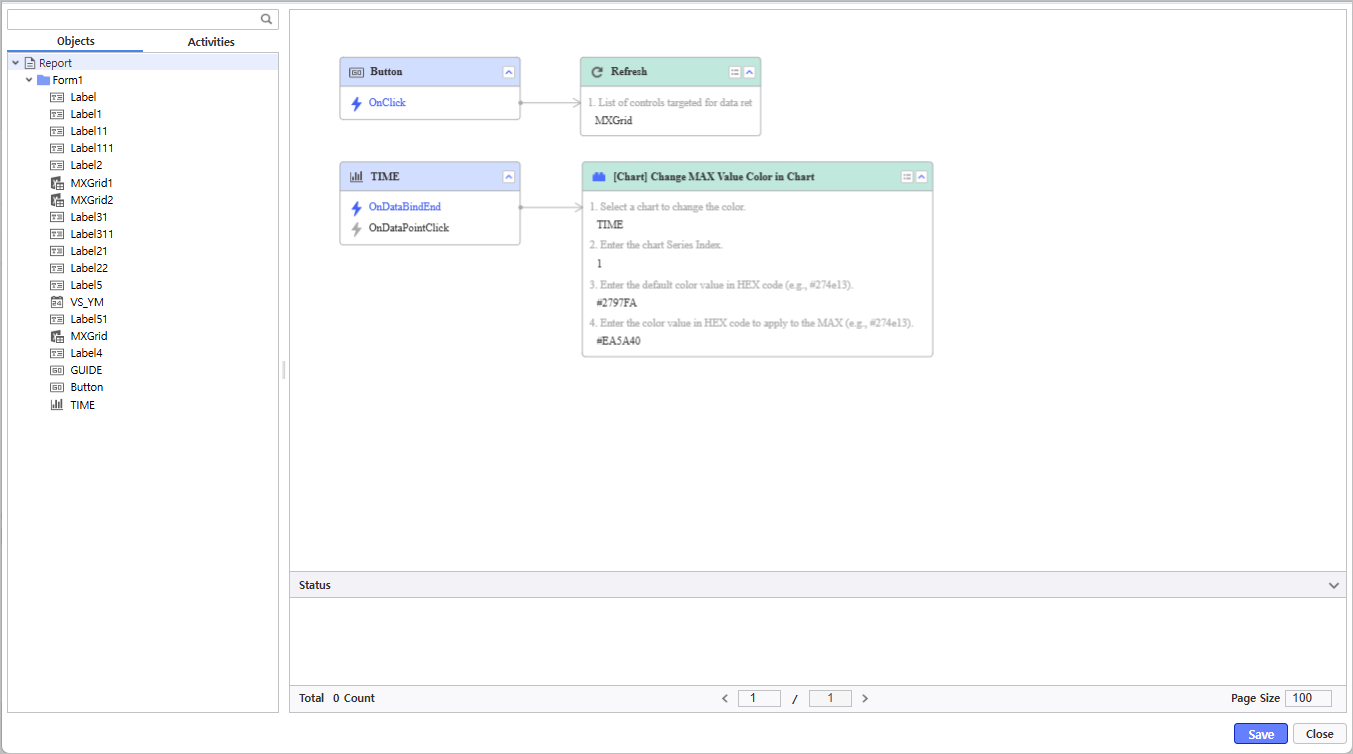The image size is (1353, 754).
Task: Collapse the Form1 folder
Action: tap(29, 80)
